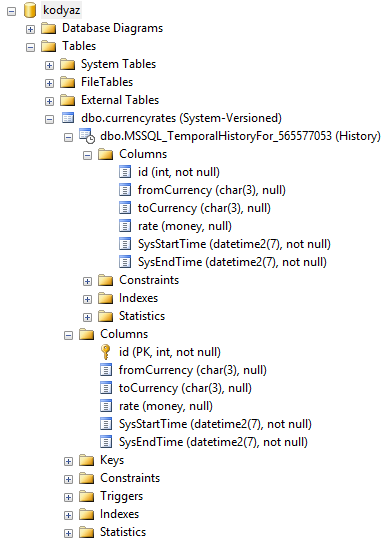This screenshot has height=541, width=386.
Task: Click the System Tables folder icon
Action: point(68,64)
